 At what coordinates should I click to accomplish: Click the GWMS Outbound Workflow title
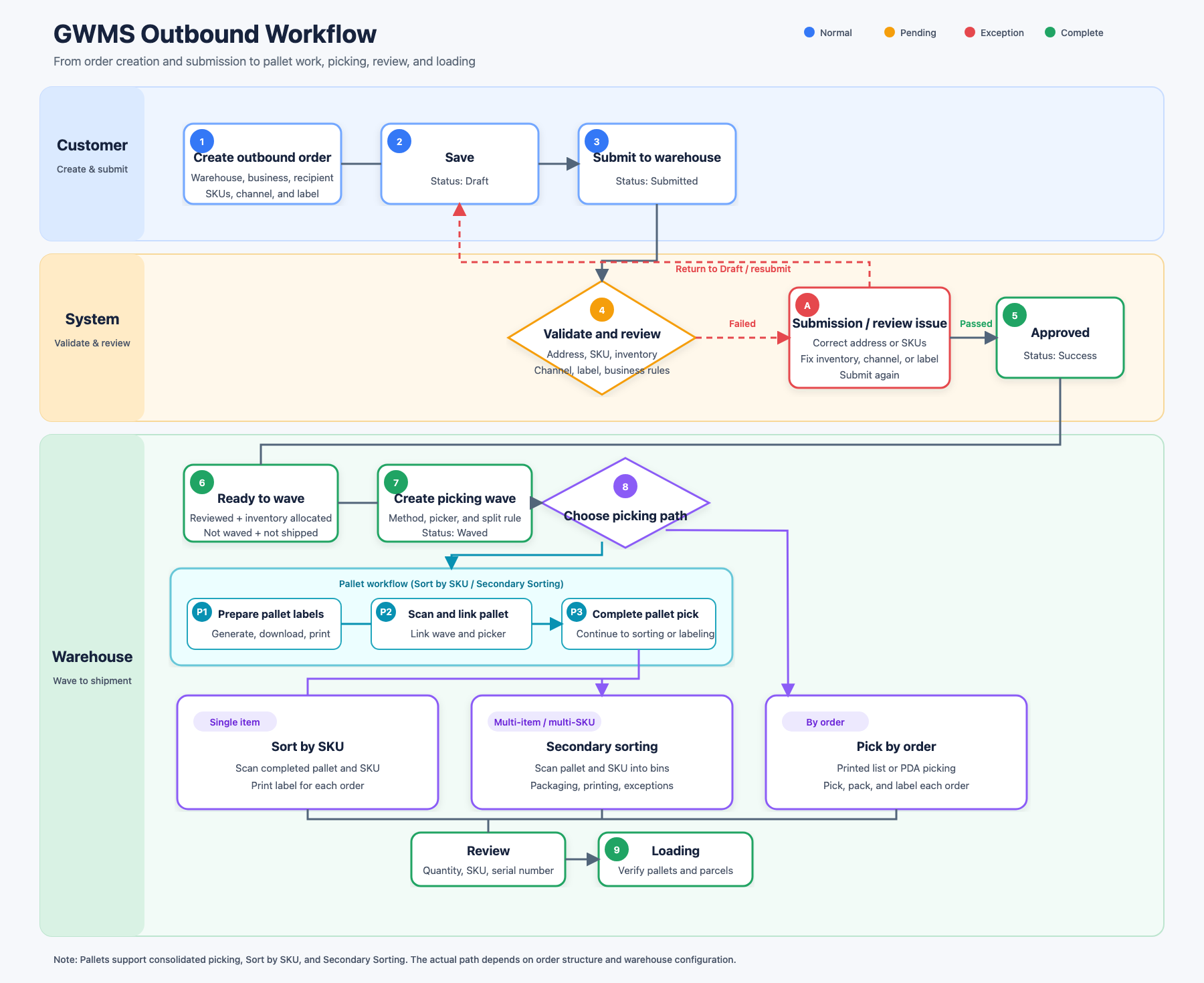[x=215, y=34]
